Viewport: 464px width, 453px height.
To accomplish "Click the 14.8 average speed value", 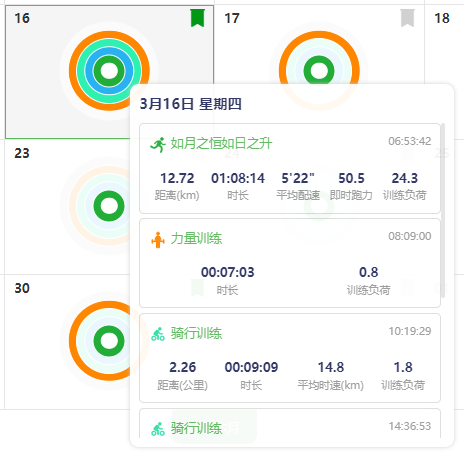I will (331, 367).
